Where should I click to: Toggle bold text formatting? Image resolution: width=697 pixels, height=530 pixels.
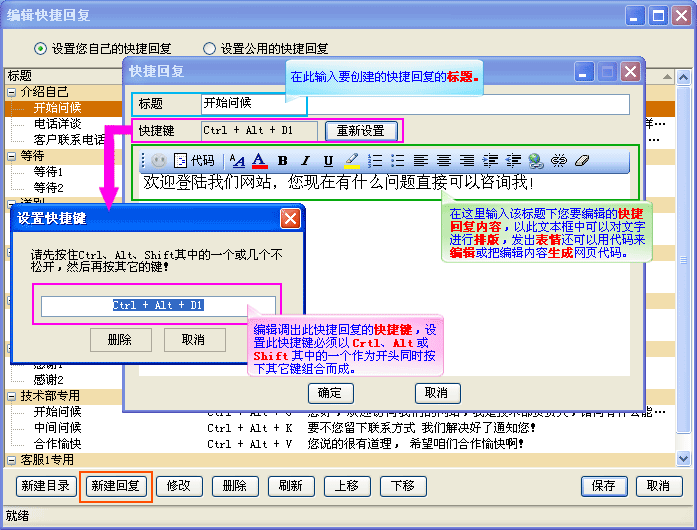tap(283, 160)
